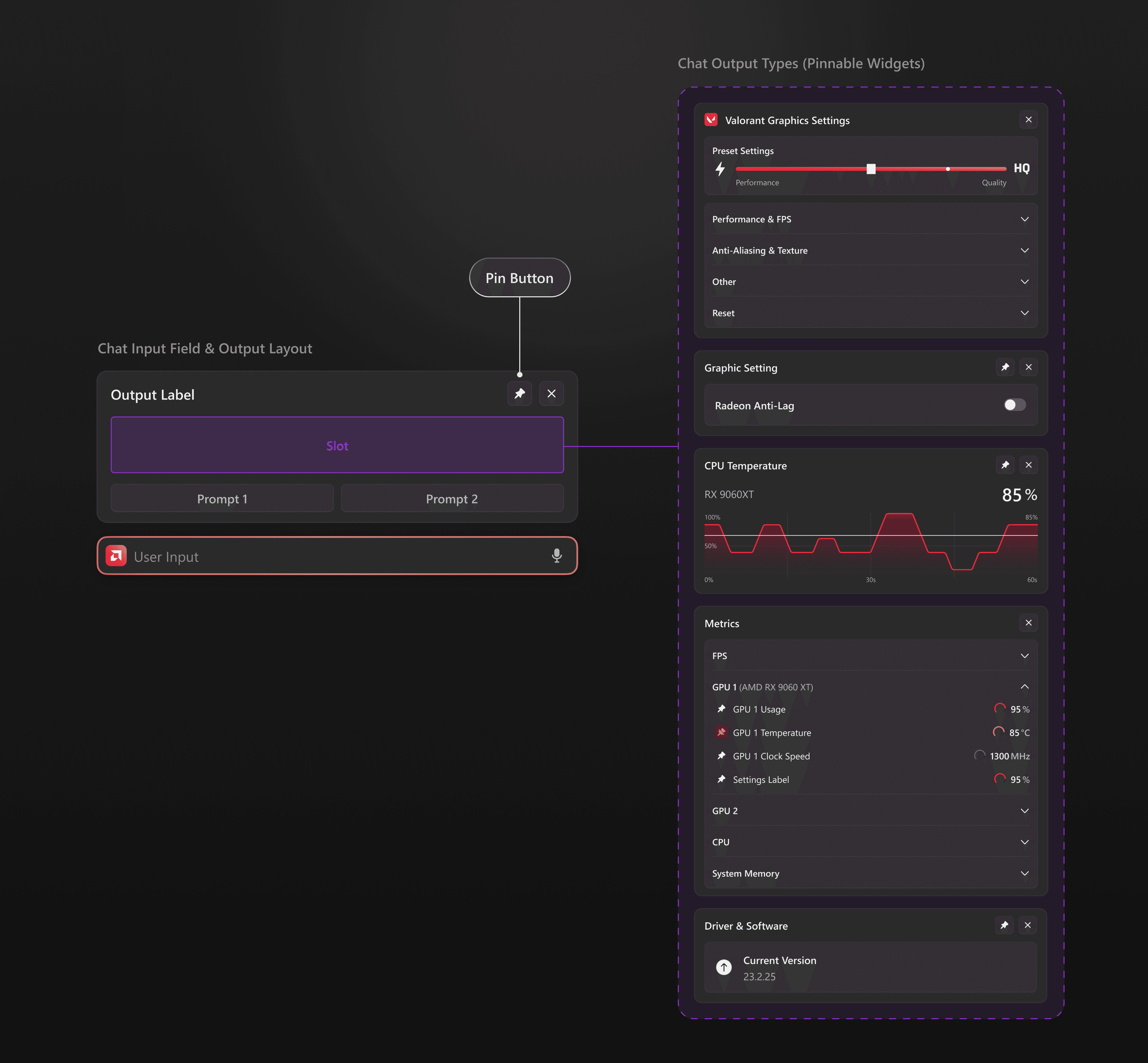The width and height of the screenshot is (1148, 1063).
Task: Click the Prompt 2 button
Action: (x=452, y=499)
